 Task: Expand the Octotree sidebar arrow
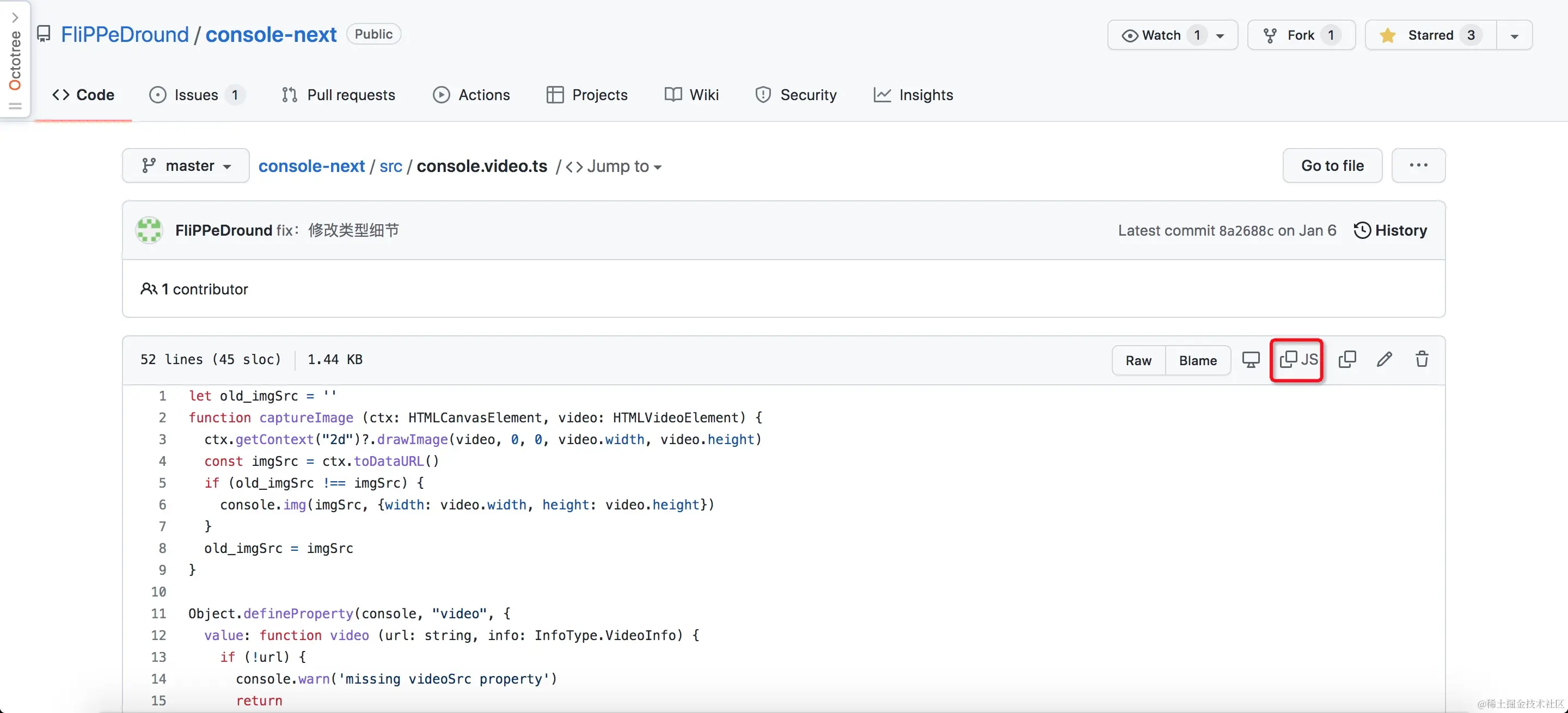(15, 17)
